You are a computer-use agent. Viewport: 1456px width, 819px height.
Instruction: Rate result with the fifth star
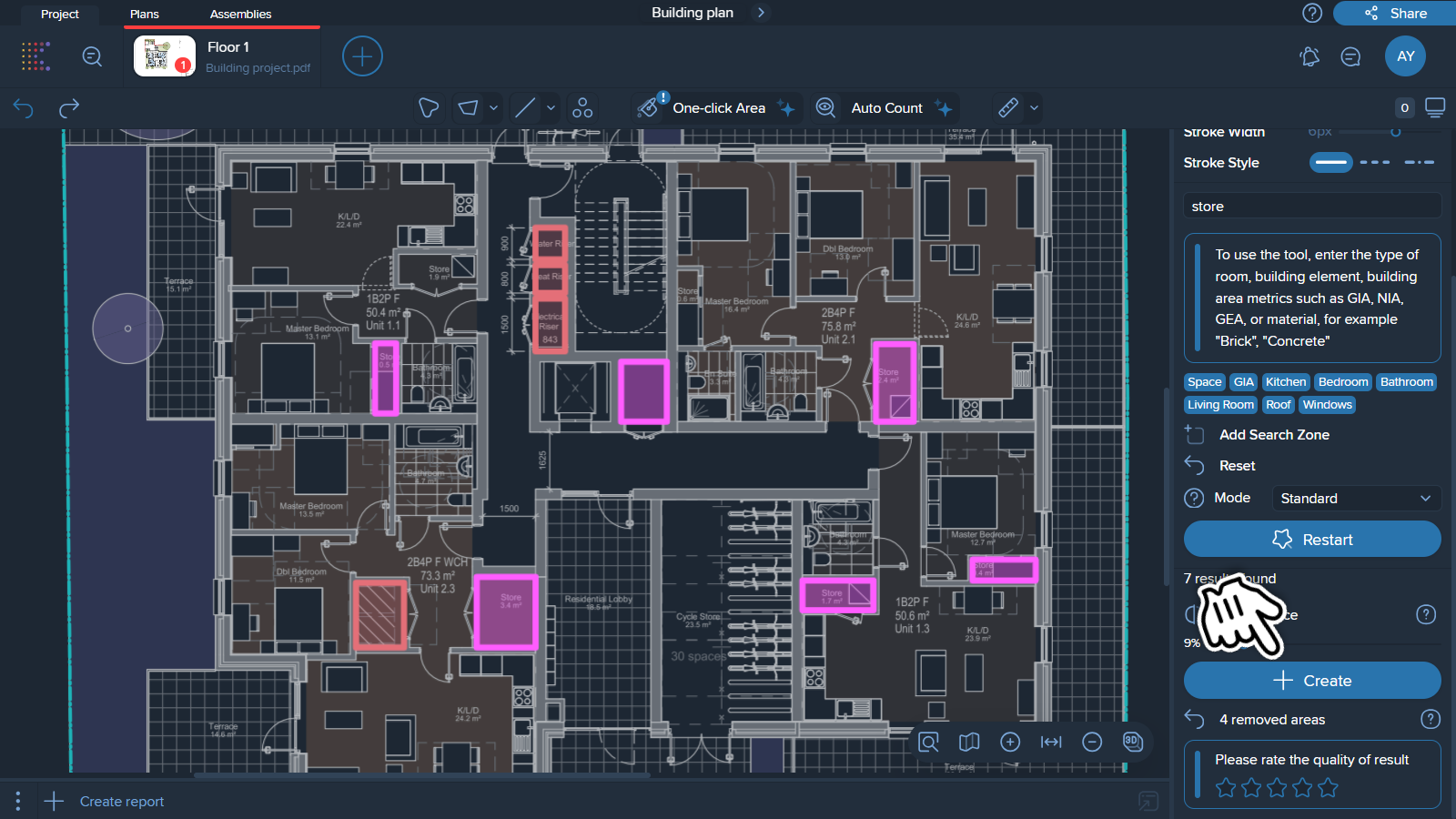(1328, 788)
